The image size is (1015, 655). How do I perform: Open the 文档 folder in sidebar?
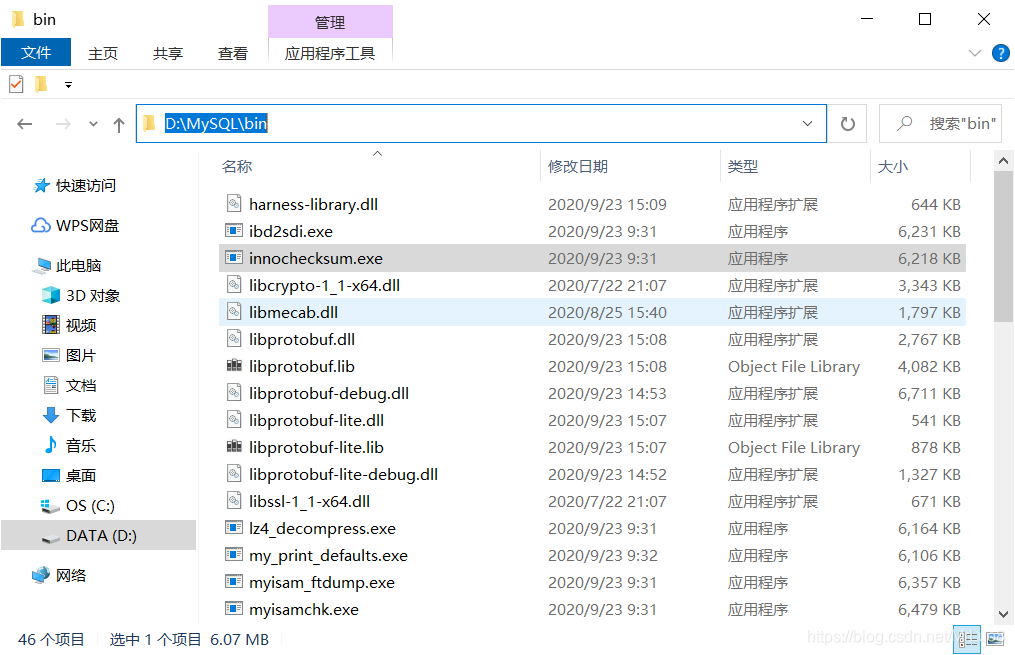click(69, 385)
